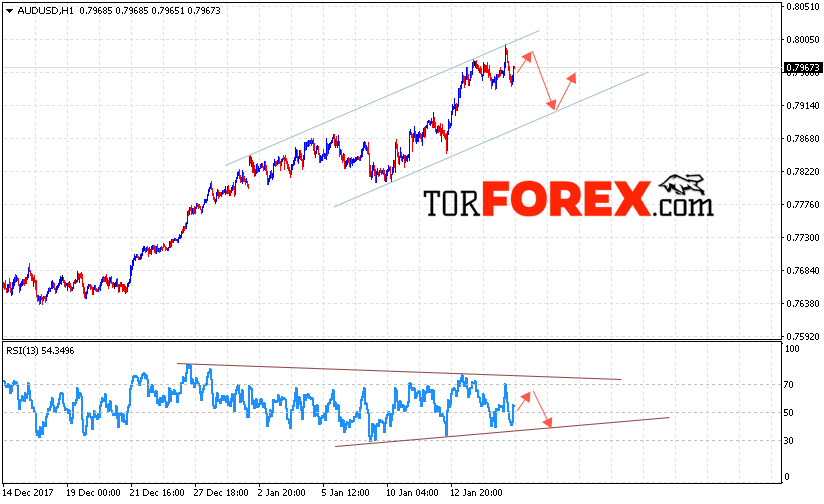Click the 12 Jan 20:00 time label
824x504 pixels.
[476, 493]
